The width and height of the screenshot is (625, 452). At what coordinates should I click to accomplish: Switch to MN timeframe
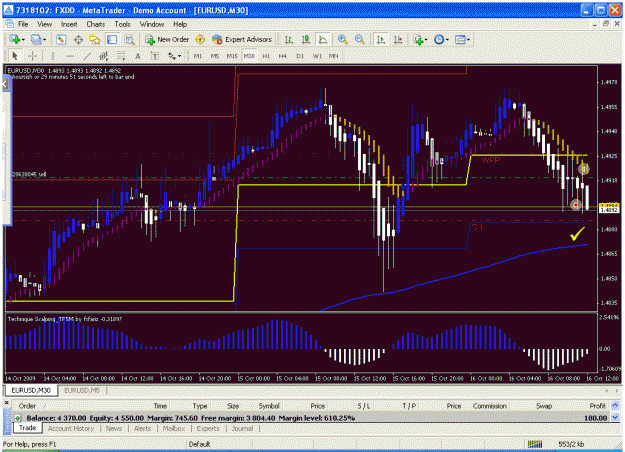tap(334, 56)
